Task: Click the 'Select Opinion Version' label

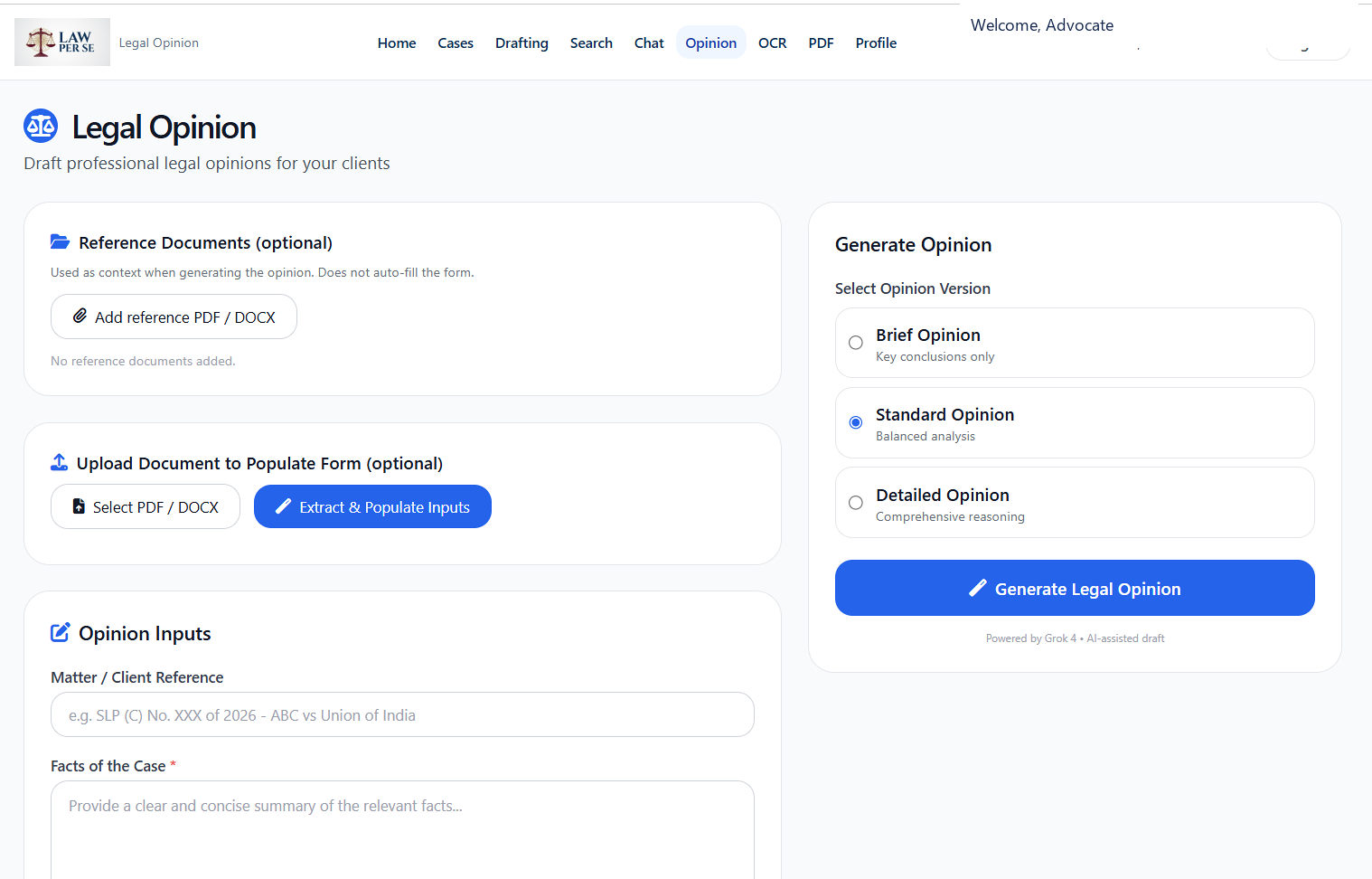Action: tap(913, 288)
